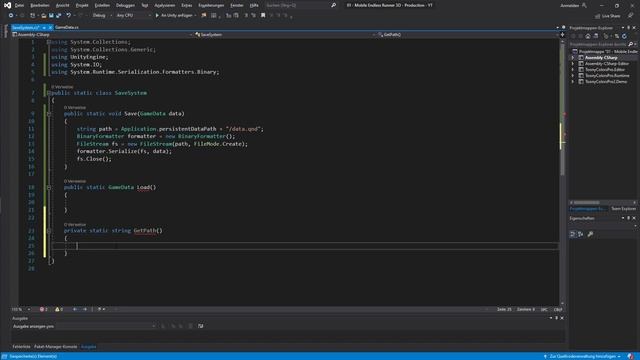Open the Debuggen menu
The width and height of the screenshot is (640, 360).
click(x=125, y=5)
